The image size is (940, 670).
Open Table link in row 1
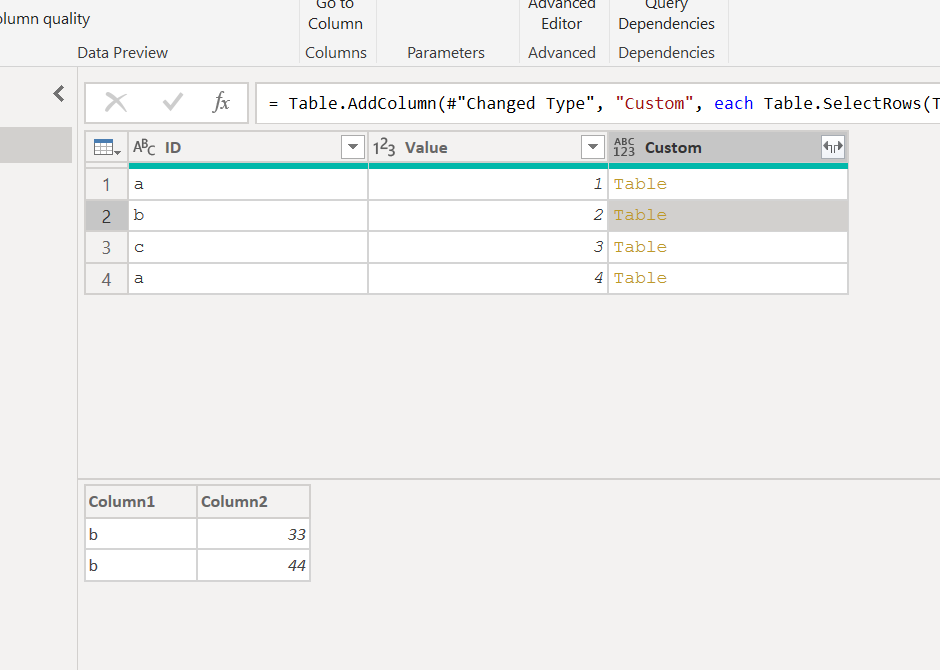640,184
